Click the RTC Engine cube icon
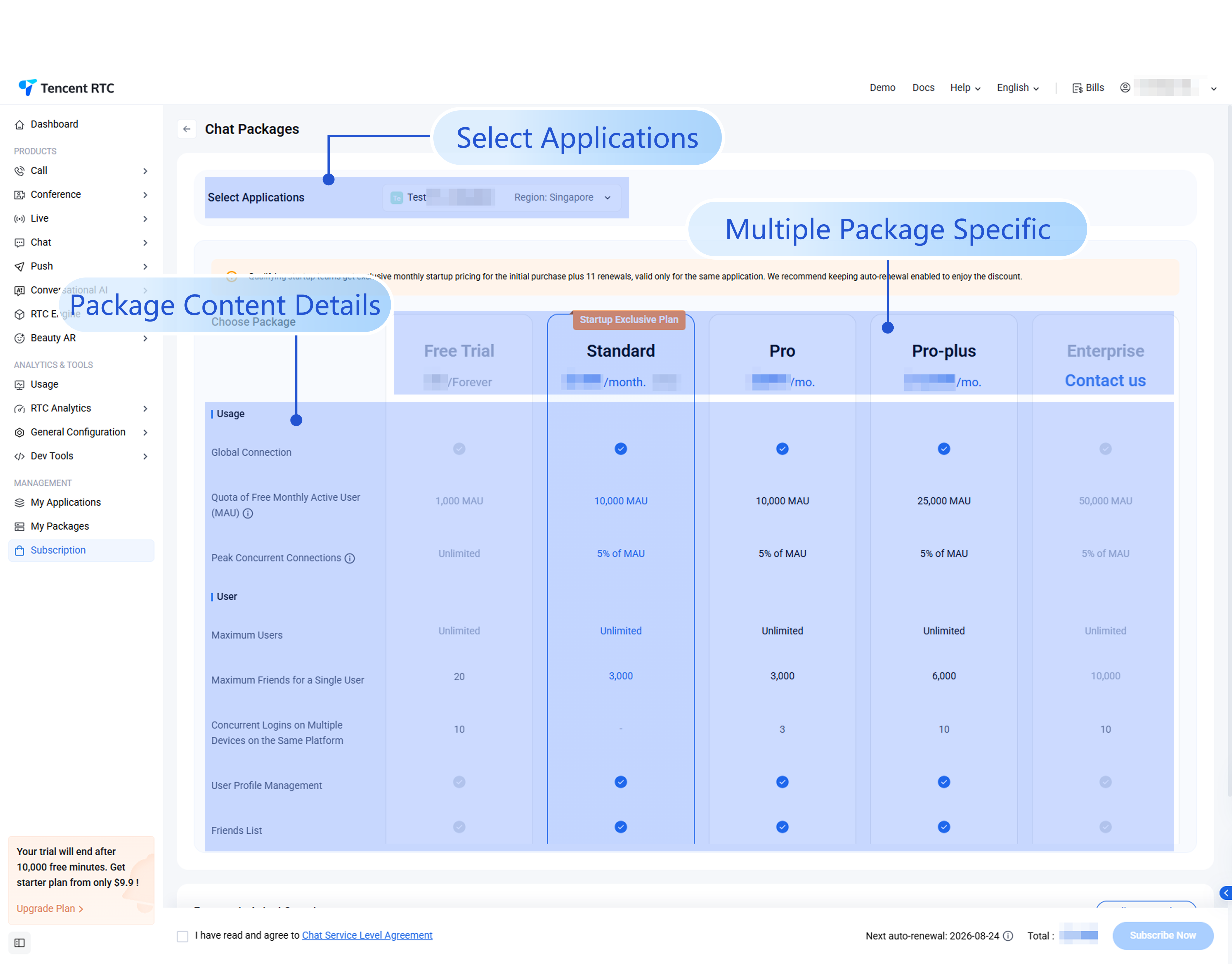 click(20, 314)
